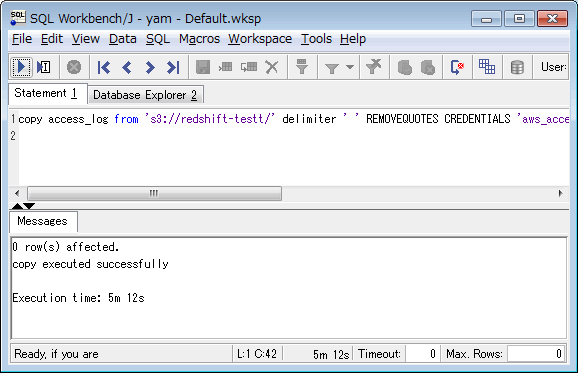Toggle ignore errors icon in toolbar
The image size is (578, 373).
pyautogui.click(x=457, y=67)
